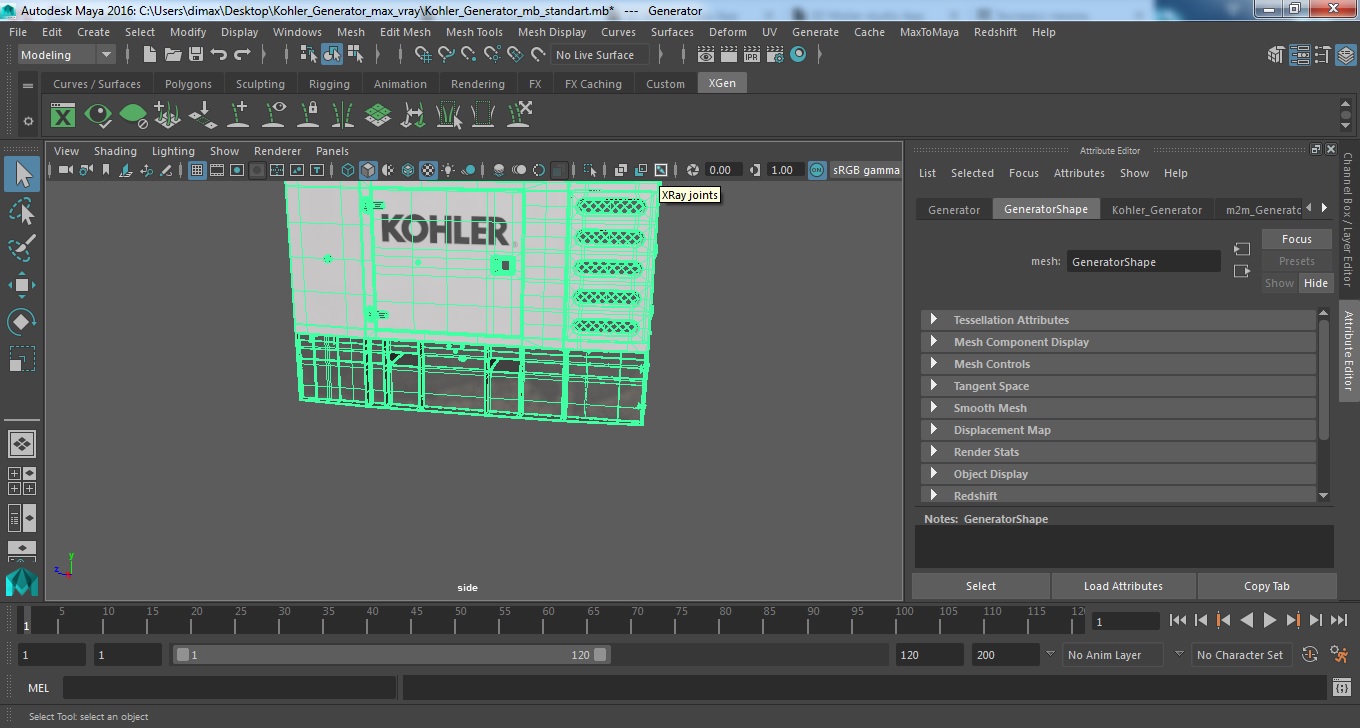Expand the Render Stats section

pos(1118,452)
